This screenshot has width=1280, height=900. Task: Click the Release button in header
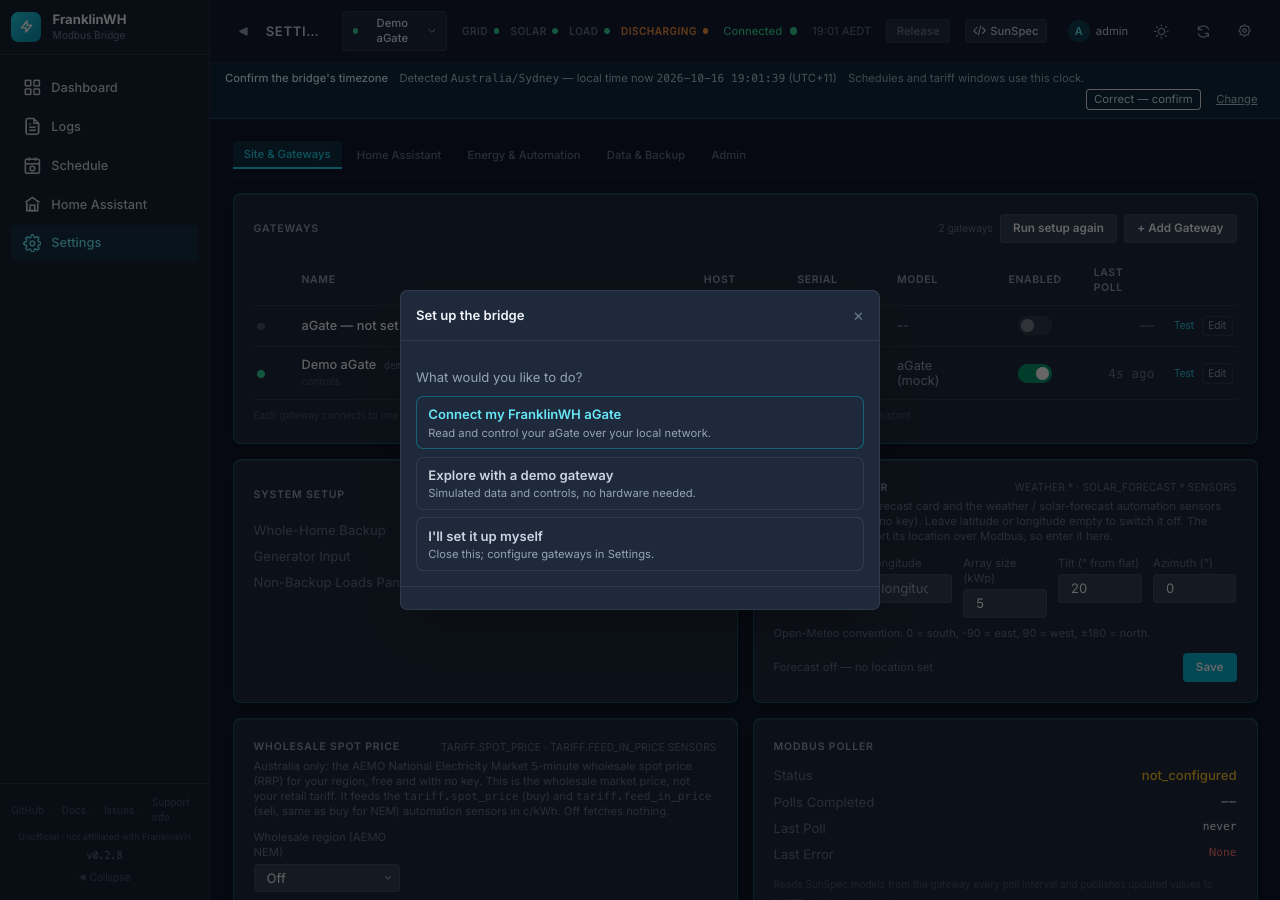[x=918, y=31]
